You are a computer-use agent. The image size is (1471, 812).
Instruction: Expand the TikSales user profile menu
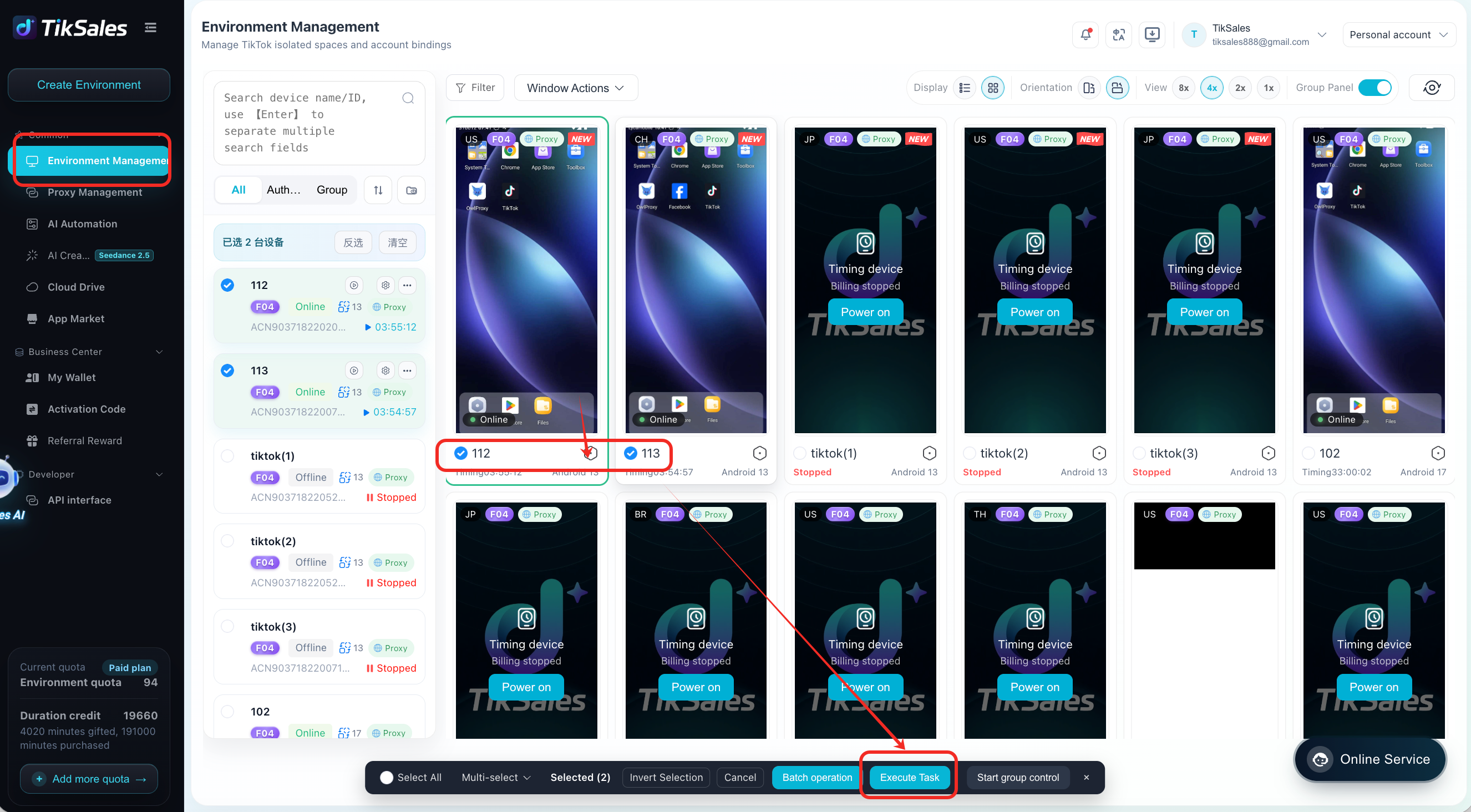1254,35
